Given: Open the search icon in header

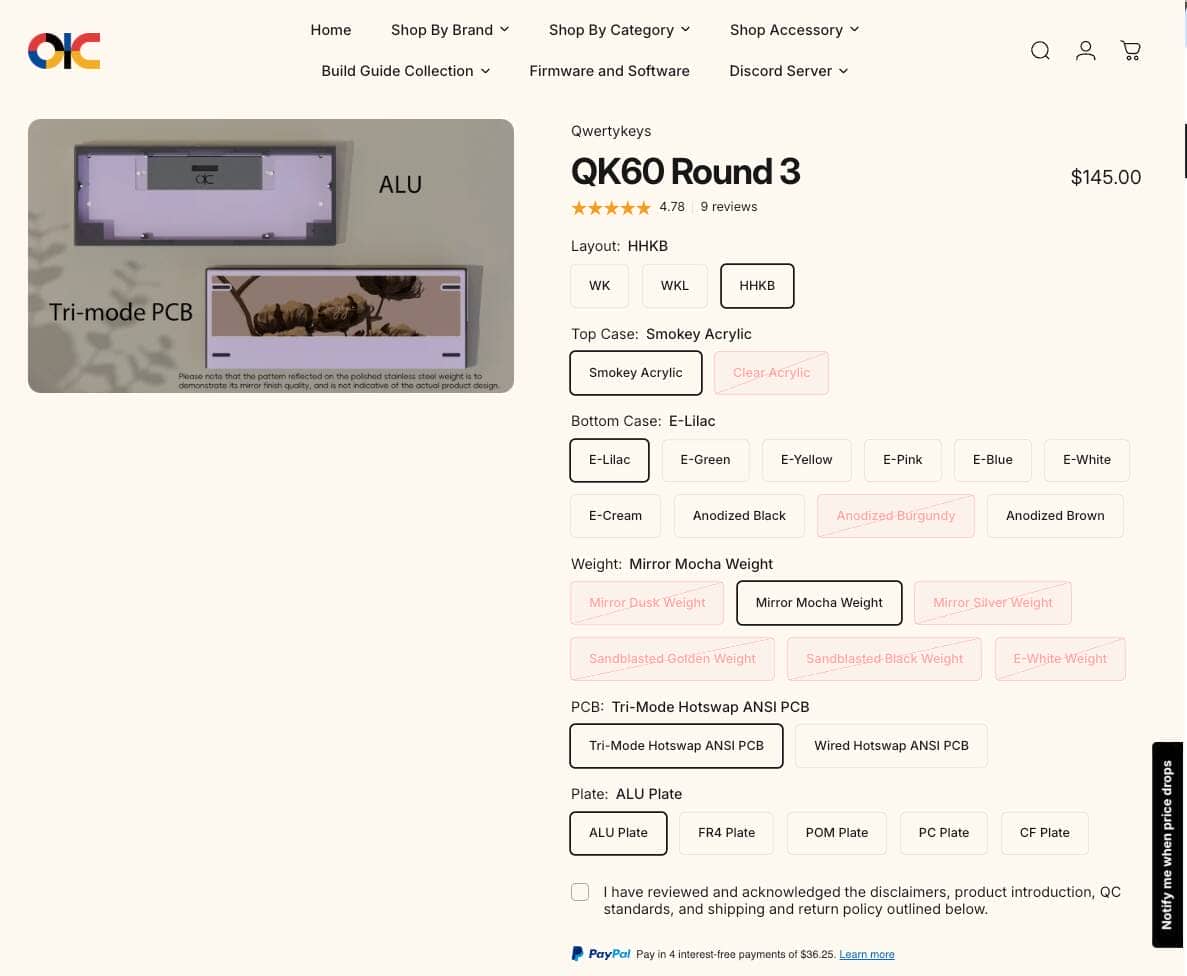Looking at the screenshot, I should click(x=1040, y=50).
